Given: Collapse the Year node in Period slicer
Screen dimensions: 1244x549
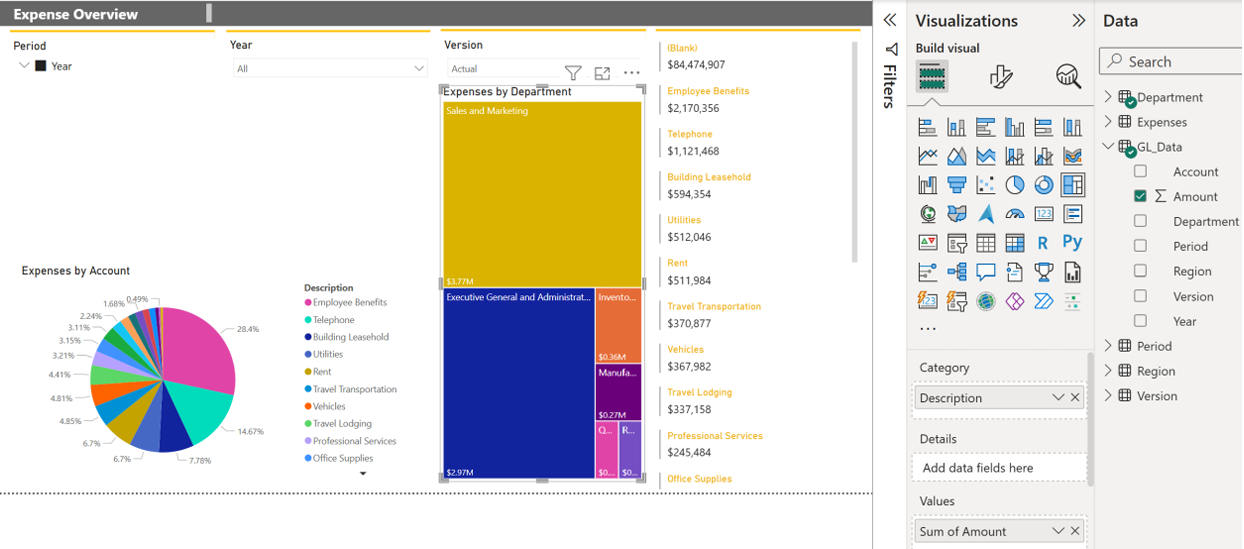Looking at the screenshot, I should coord(23,66).
